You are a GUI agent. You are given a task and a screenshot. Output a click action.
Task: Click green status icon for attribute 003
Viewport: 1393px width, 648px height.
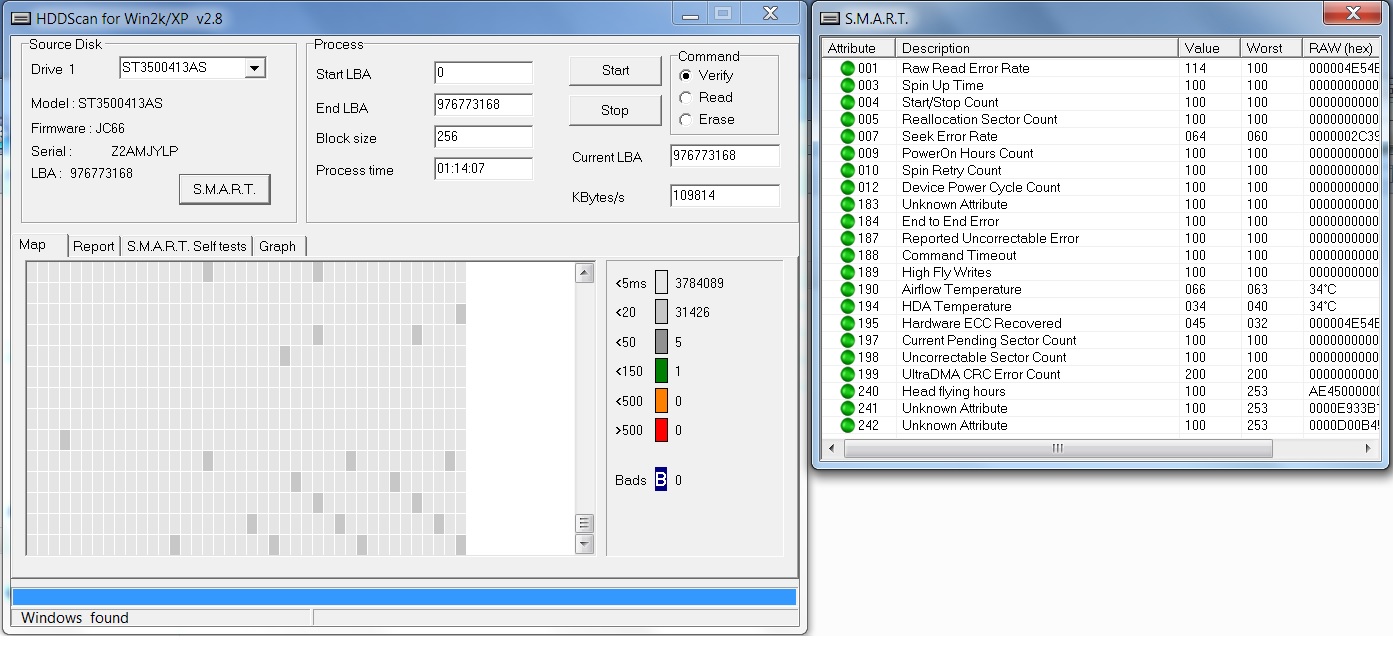(848, 85)
